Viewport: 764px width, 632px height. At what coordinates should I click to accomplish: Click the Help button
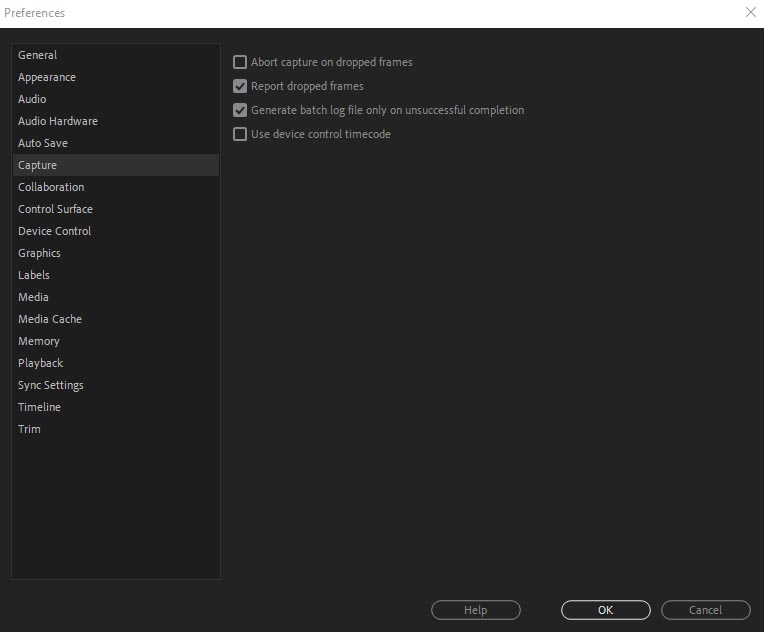[476, 610]
